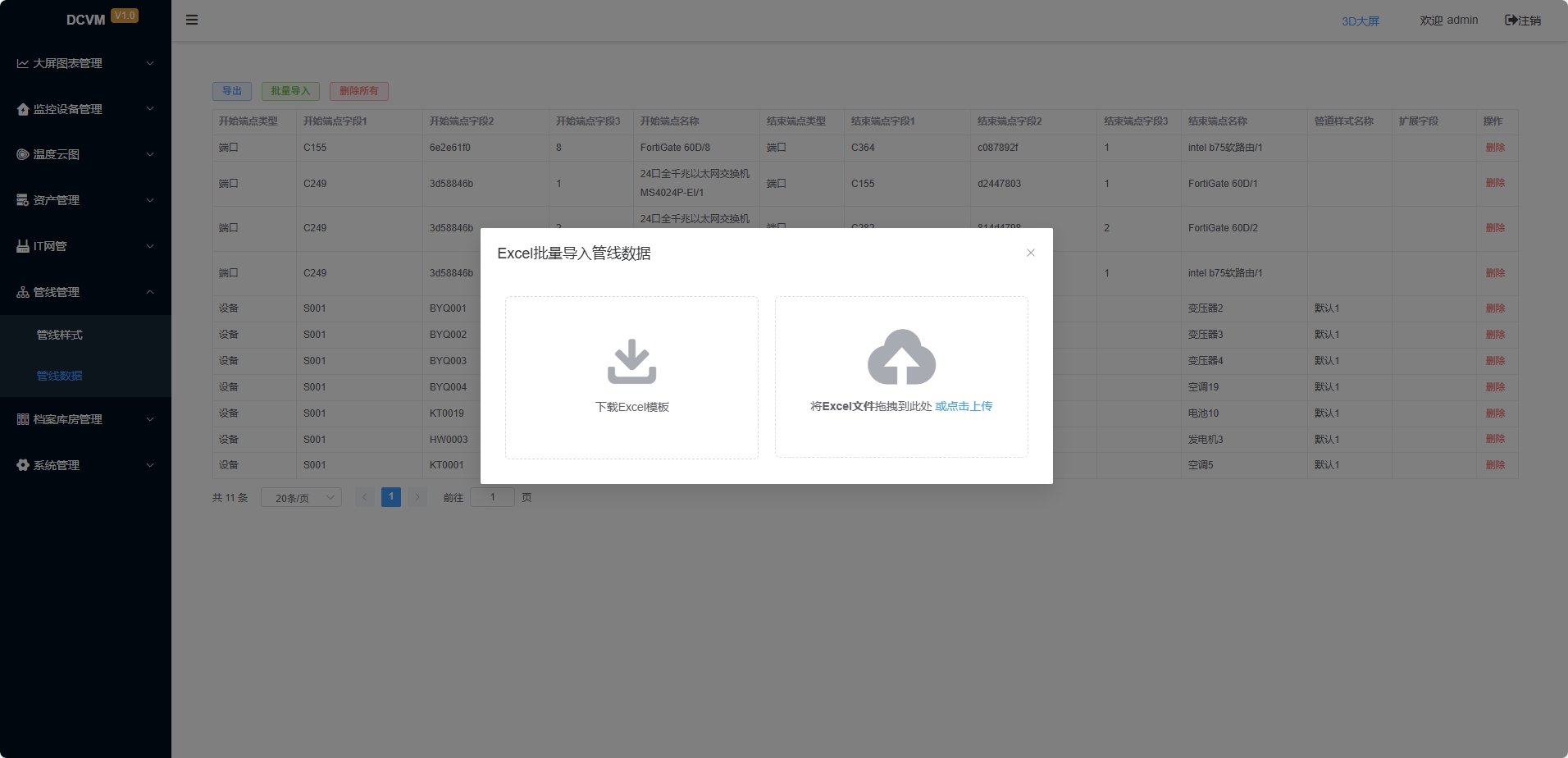Toggle the hamburger sidebar collapse icon
Screen dimensions: 1568x758
pos(192,20)
